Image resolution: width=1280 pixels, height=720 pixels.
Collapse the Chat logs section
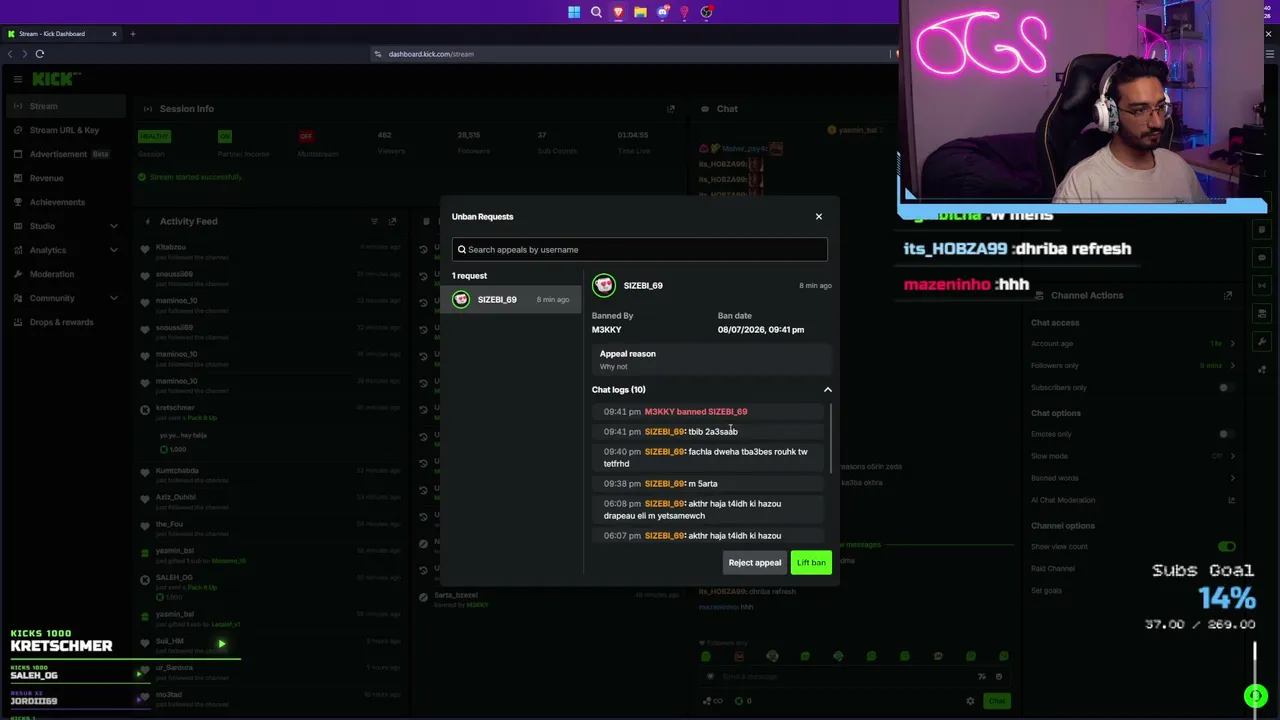[827, 390]
